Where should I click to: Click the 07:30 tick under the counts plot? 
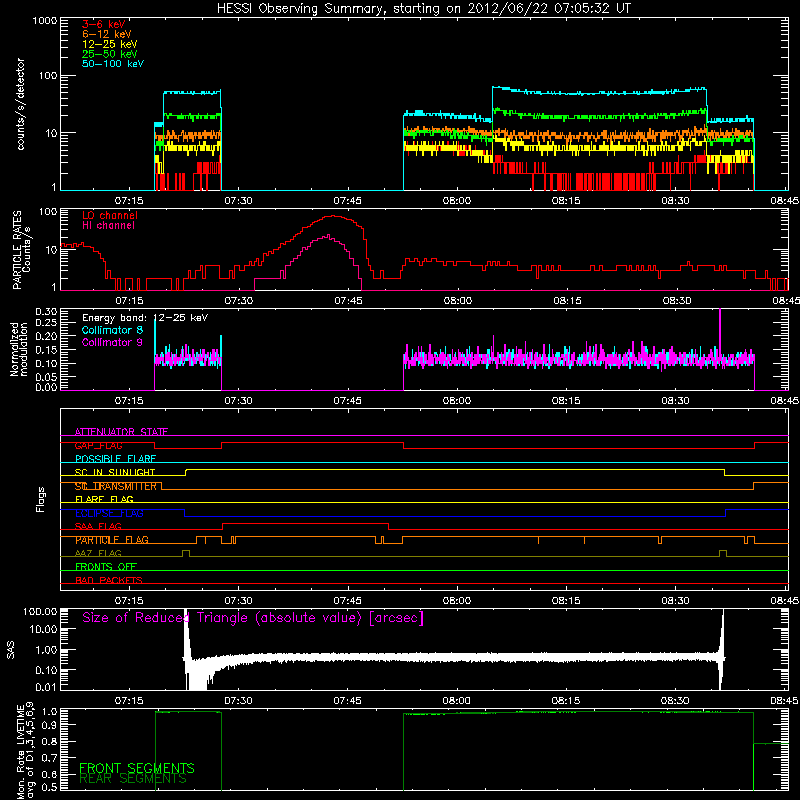tap(238, 201)
